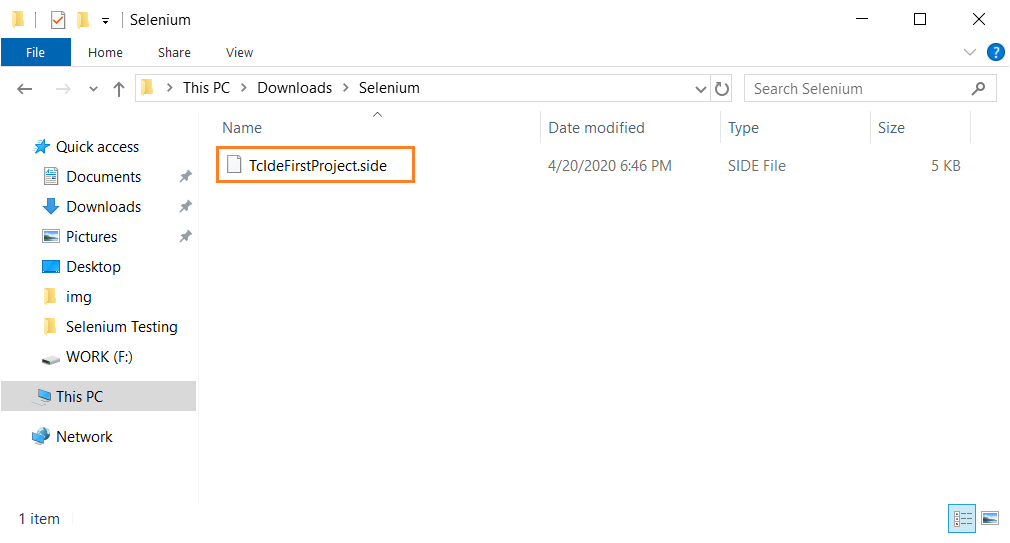Open the View ribbon tab

pos(239,52)
